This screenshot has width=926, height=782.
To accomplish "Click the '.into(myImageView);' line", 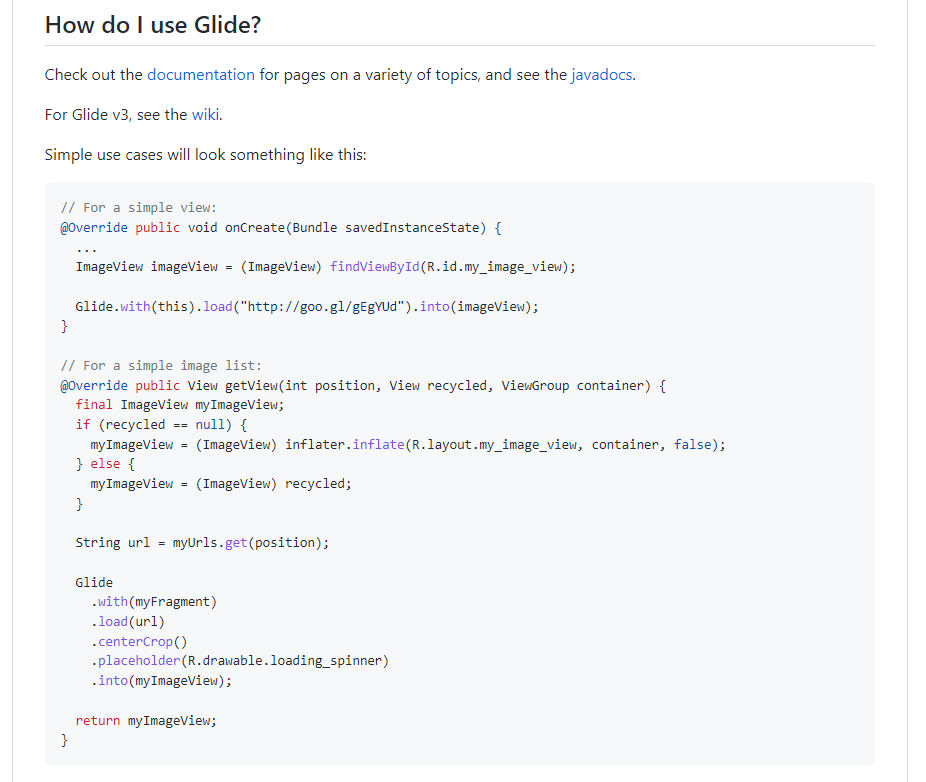I will 161,681.
